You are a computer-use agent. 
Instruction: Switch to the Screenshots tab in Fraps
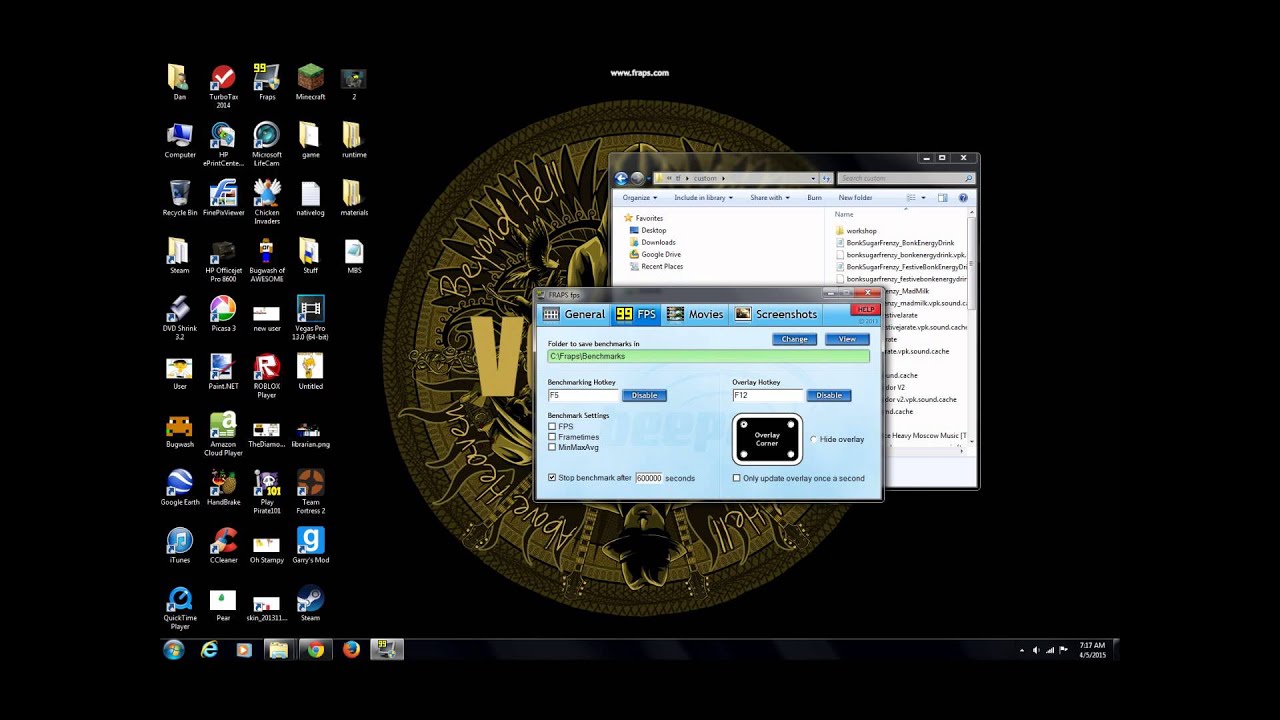coord(777,314)
